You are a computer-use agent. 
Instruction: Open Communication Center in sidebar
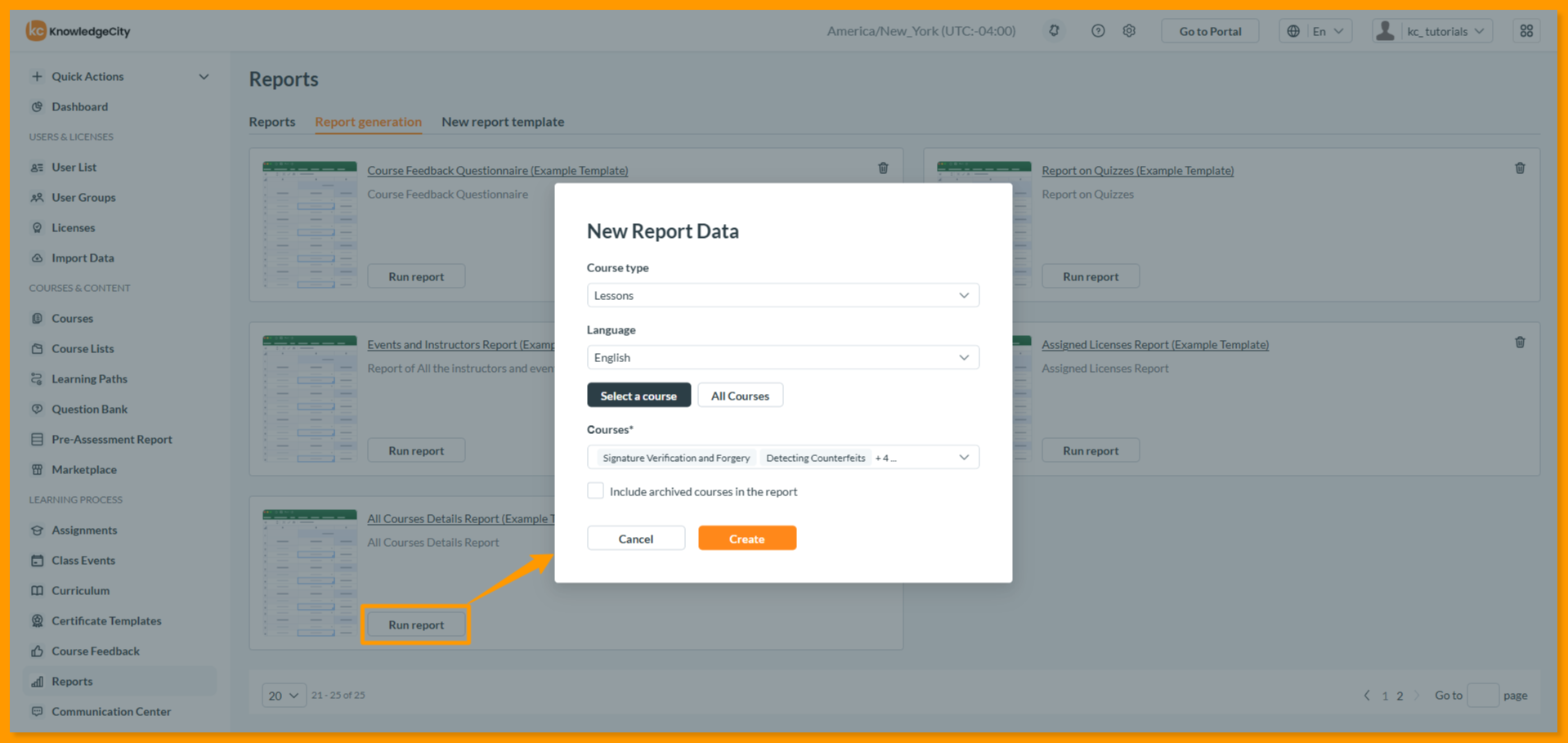(x=111, y=711)
